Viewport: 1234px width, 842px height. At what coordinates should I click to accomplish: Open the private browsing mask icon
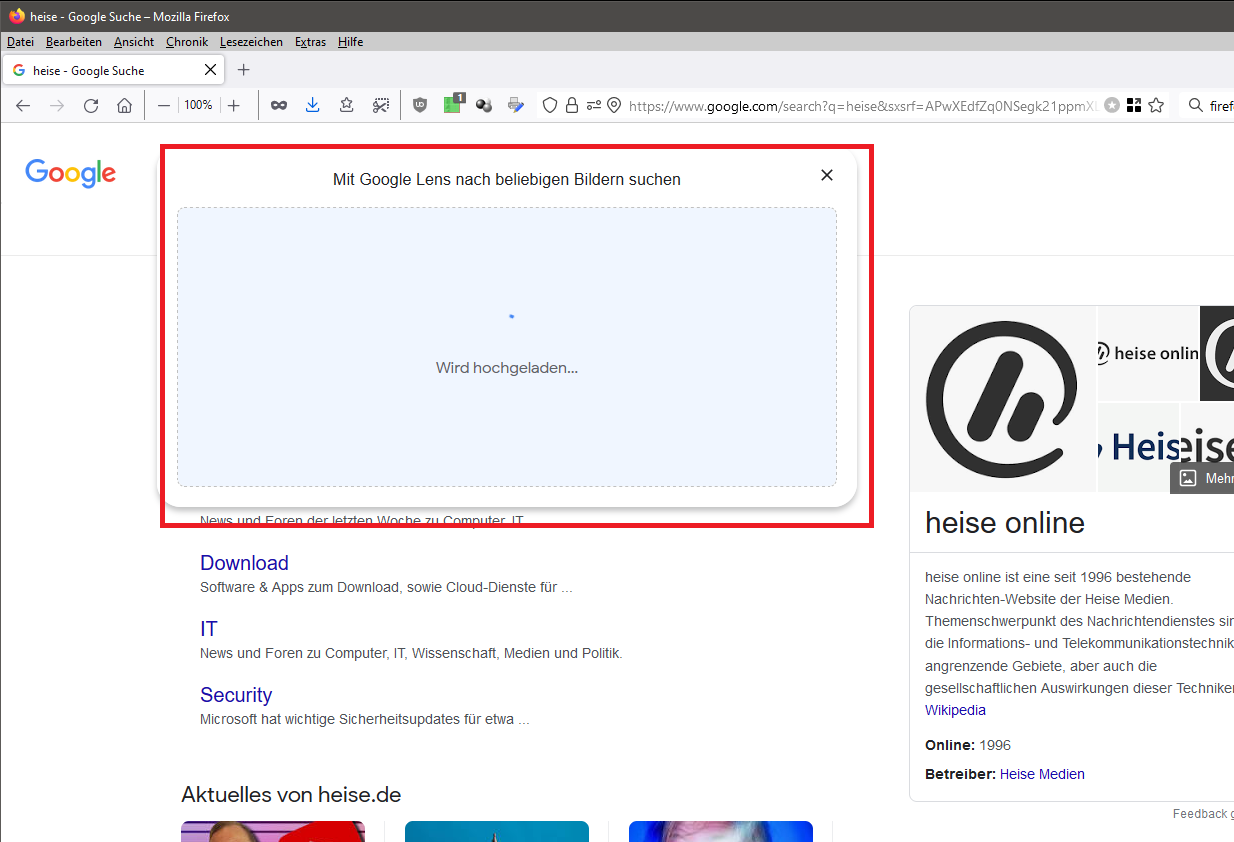[279, 105]
